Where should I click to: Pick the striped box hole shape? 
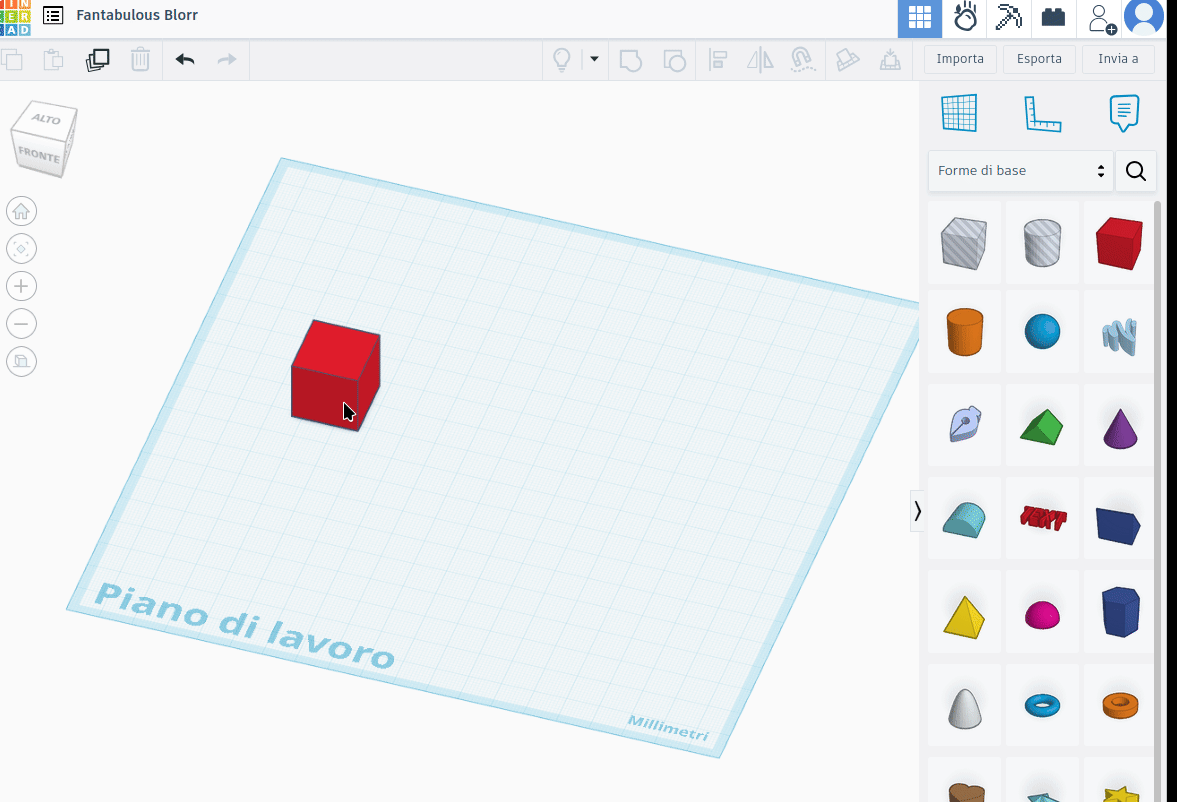tap(965, 243)
